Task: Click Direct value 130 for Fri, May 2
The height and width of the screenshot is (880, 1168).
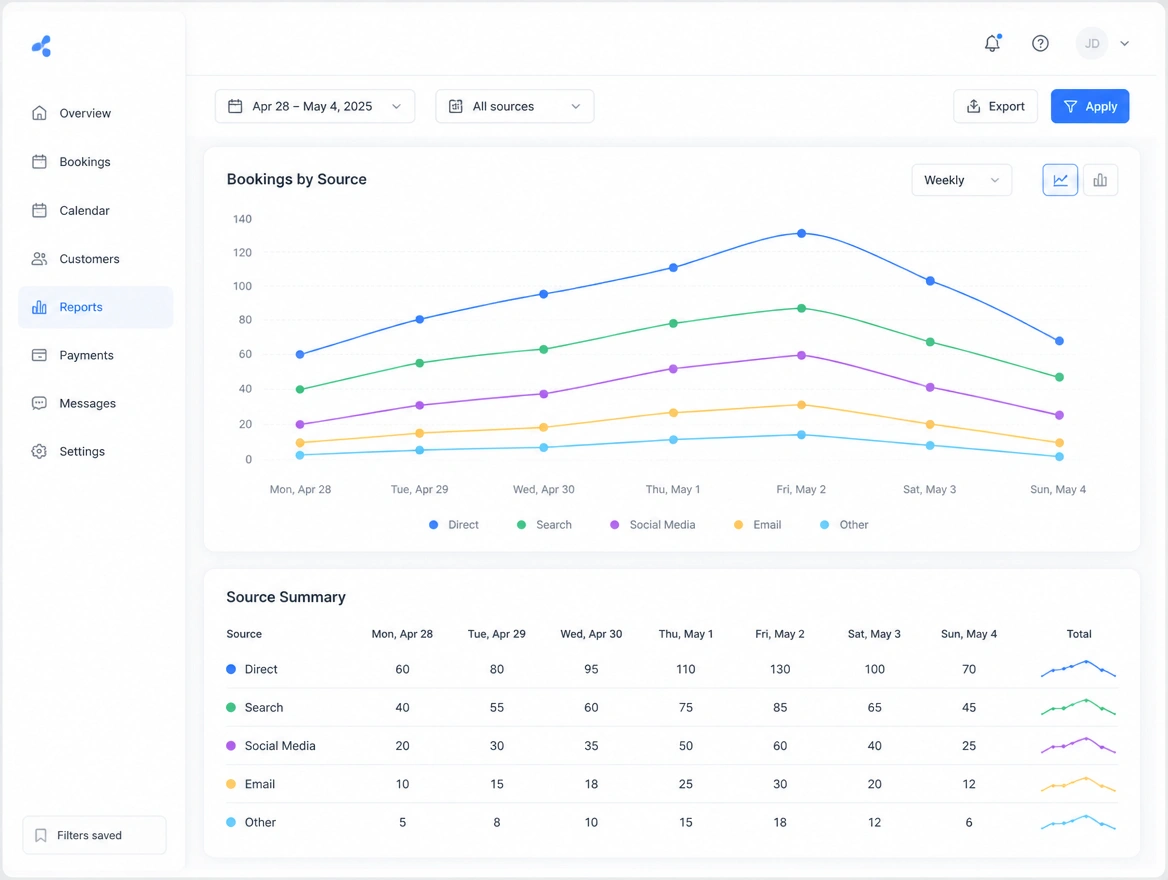Action: [x=780, y=669]
